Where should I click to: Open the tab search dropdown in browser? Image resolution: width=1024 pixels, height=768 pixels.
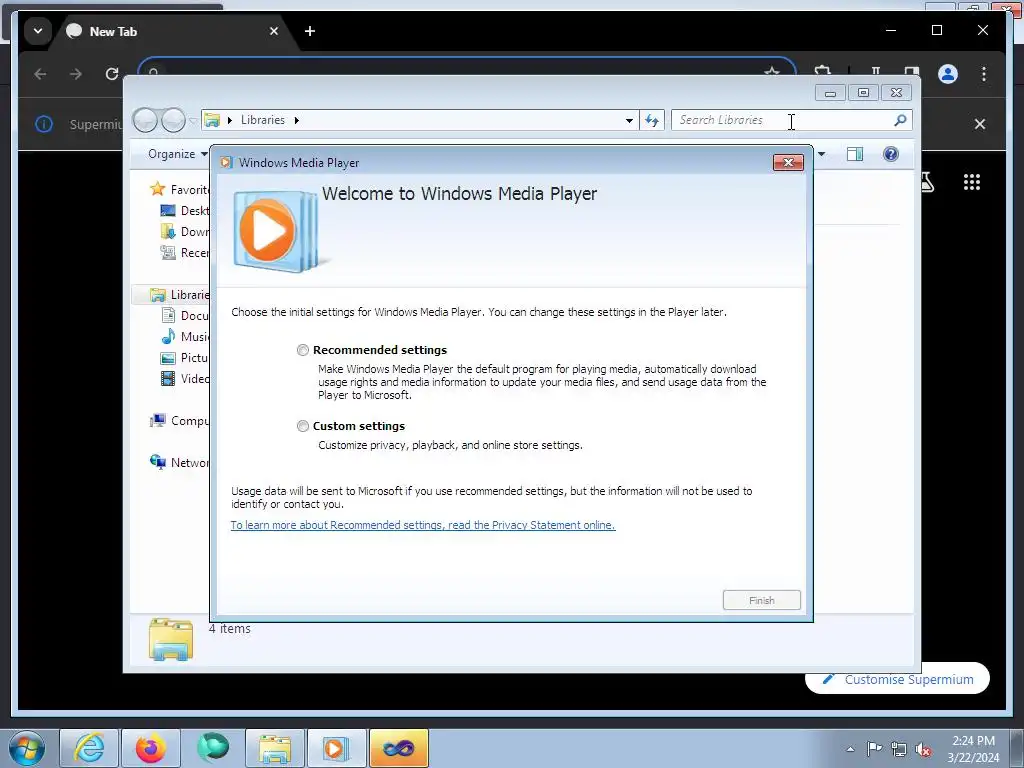tap(38, 31)
